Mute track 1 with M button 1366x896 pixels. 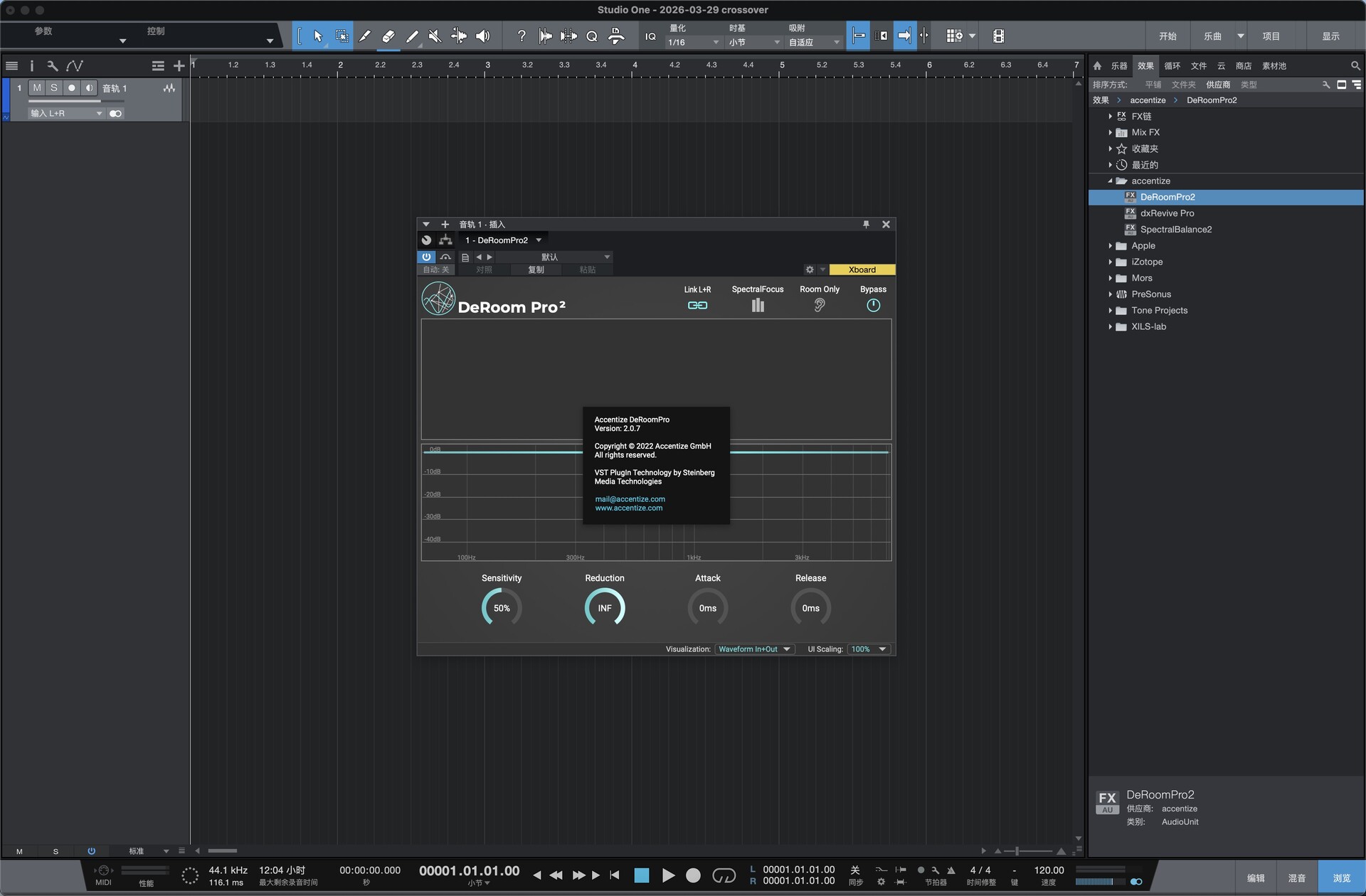tap(37, 88)
